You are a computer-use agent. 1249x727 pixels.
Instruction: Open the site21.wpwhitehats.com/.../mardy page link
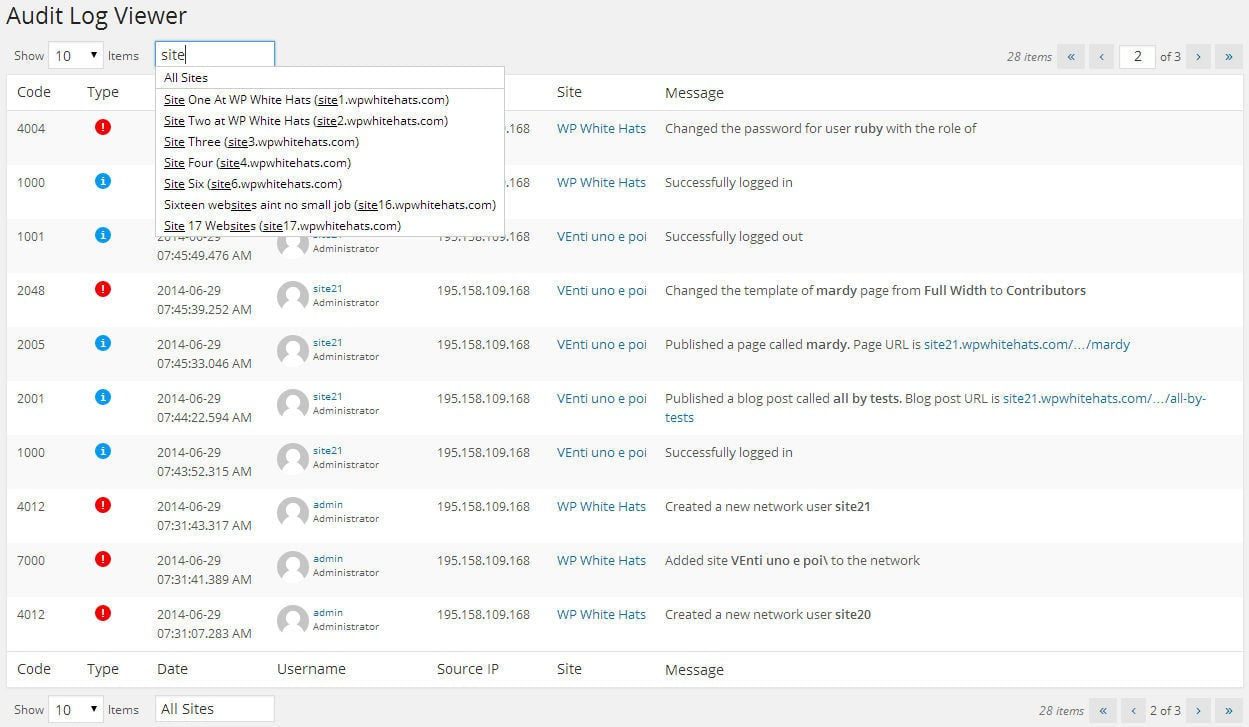(x=1026, y=344)
